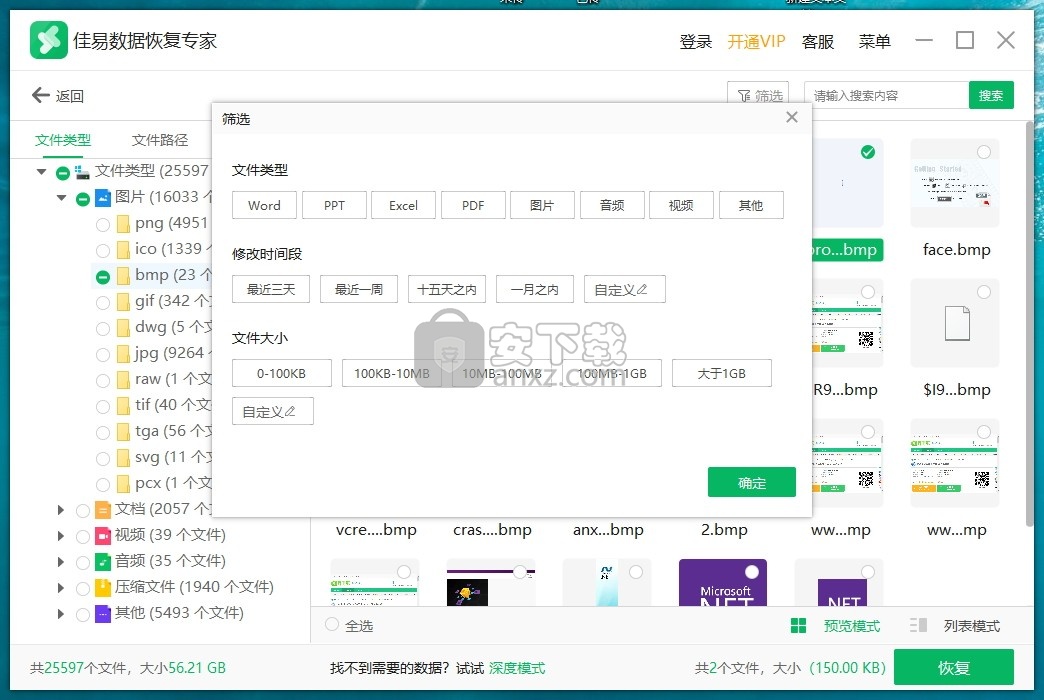Filter by Excel file type

(x=403, y=205)
